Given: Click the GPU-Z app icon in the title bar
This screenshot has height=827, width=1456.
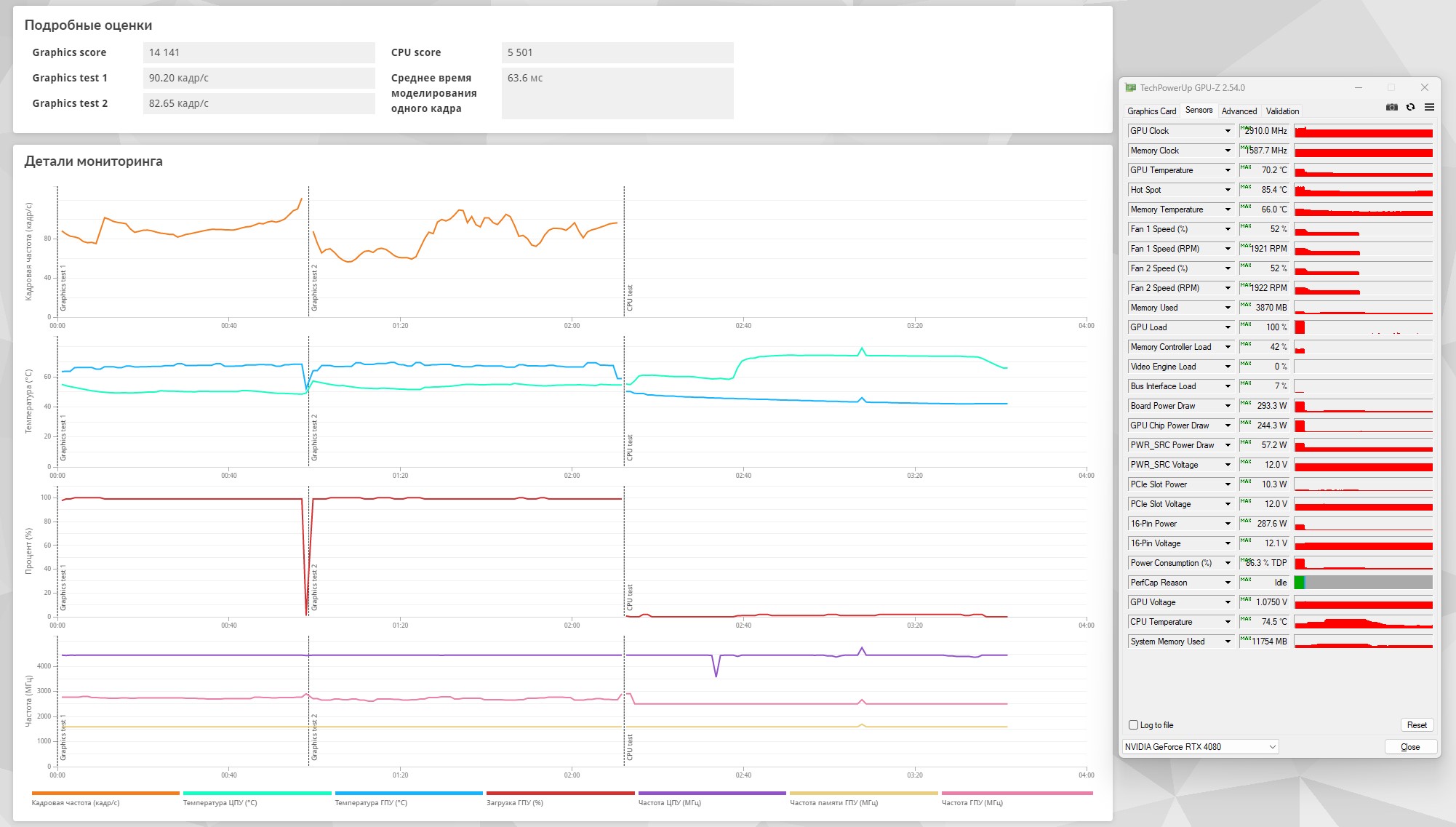Looking at the screenshot, I should [x=1130, y=87].
